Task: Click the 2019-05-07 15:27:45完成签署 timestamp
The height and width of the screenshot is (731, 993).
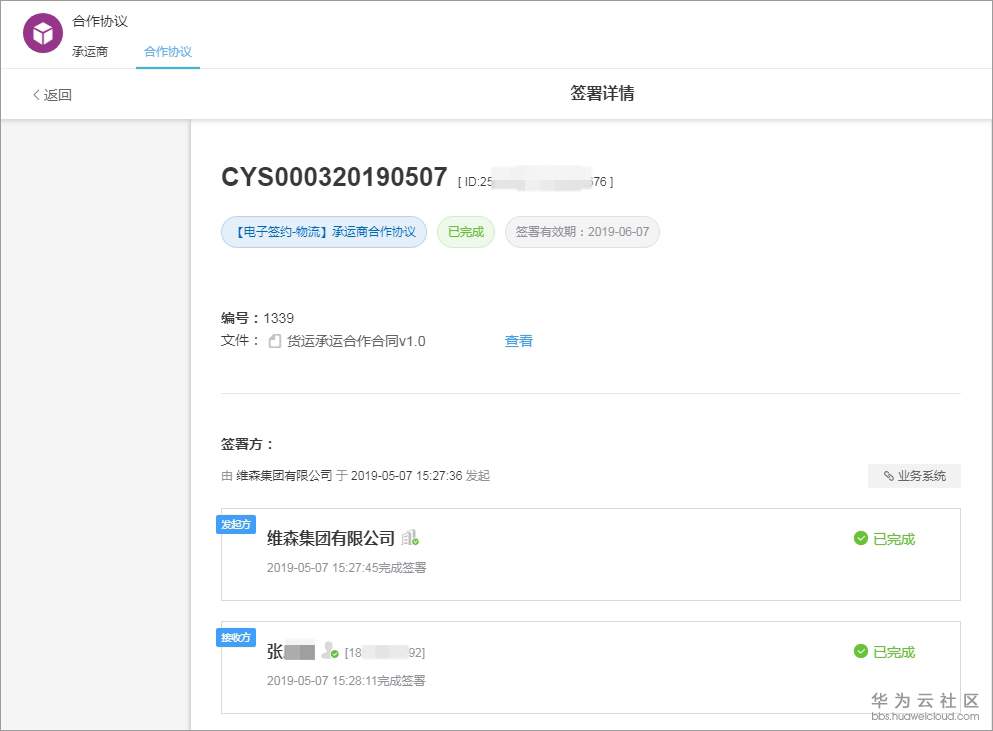Action: click(346, 568)
